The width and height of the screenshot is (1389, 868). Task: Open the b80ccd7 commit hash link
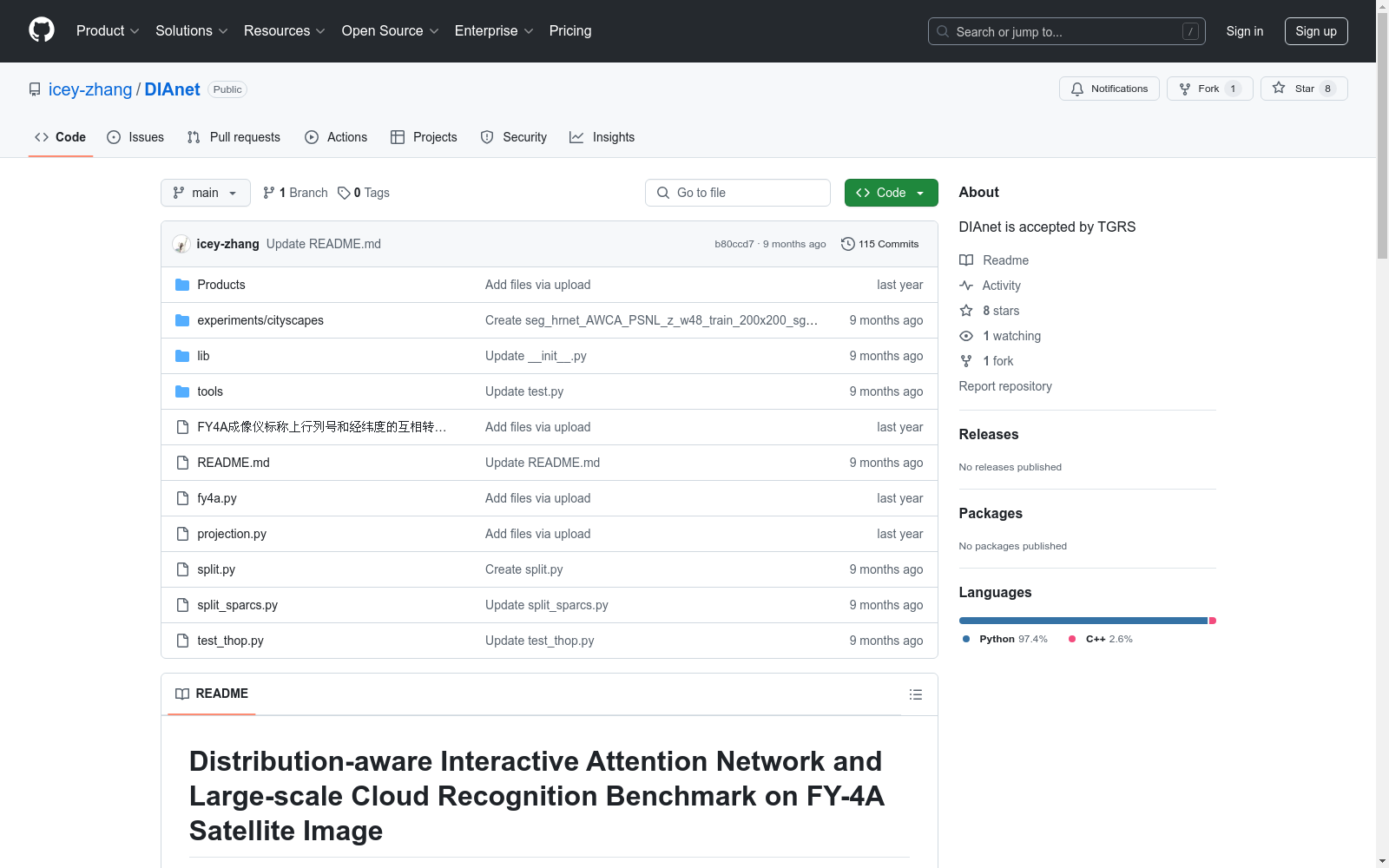(734, 244)
